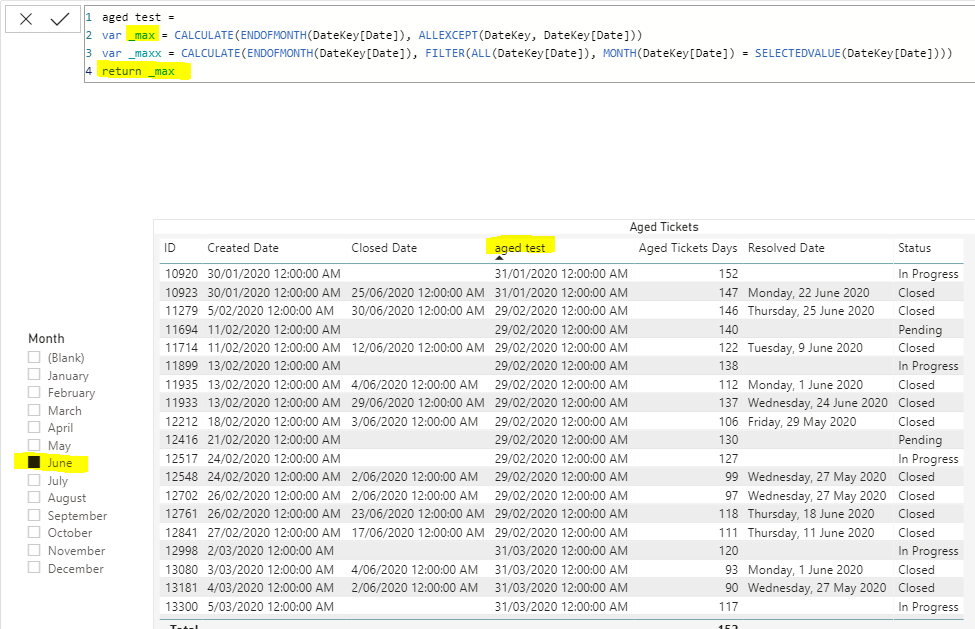Tick the (Blank) month checkbox
The width and height of the screenshot is (975, 629).
[34, 357]
